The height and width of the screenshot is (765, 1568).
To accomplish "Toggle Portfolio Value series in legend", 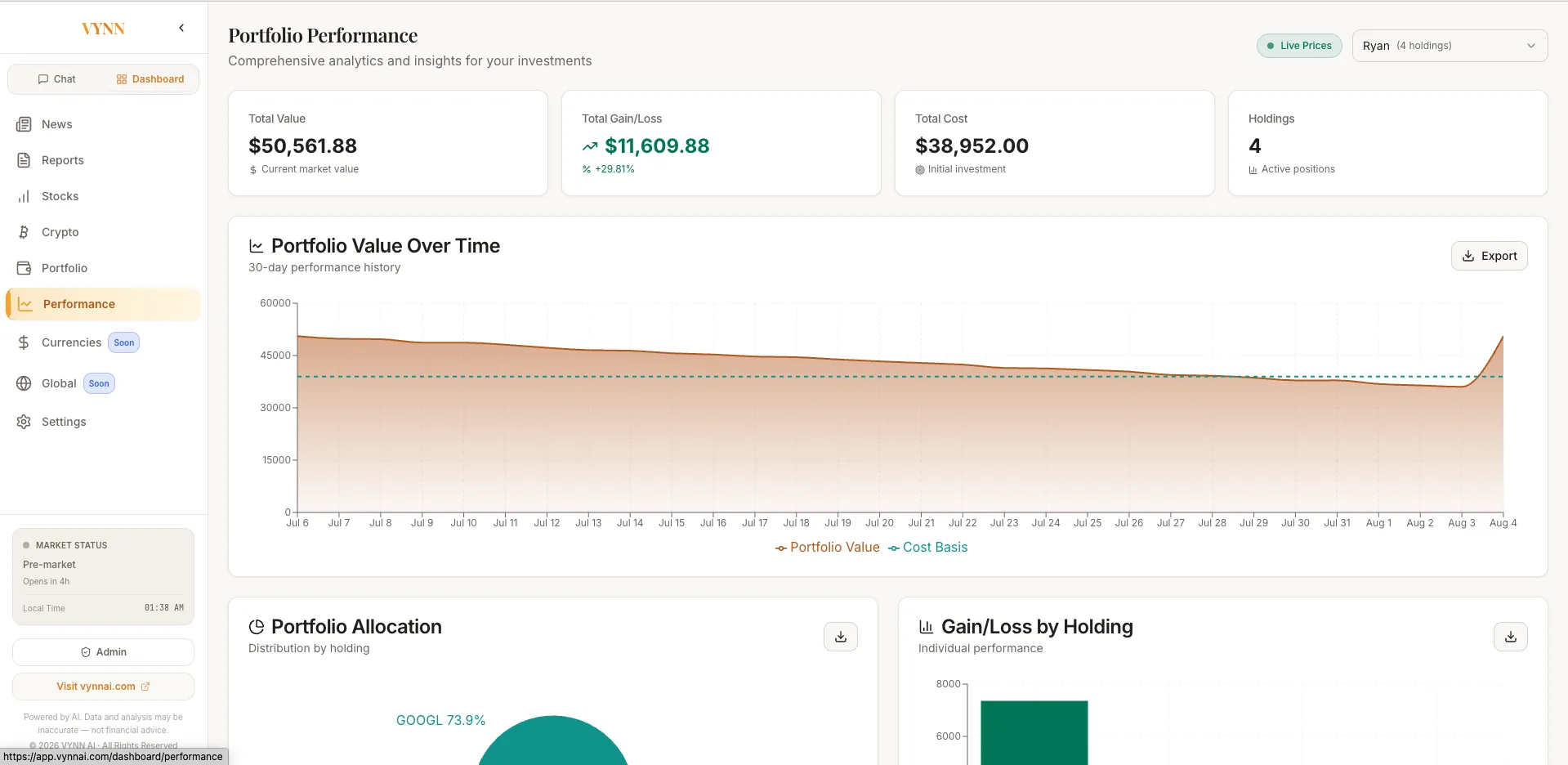I will point(827,548).
